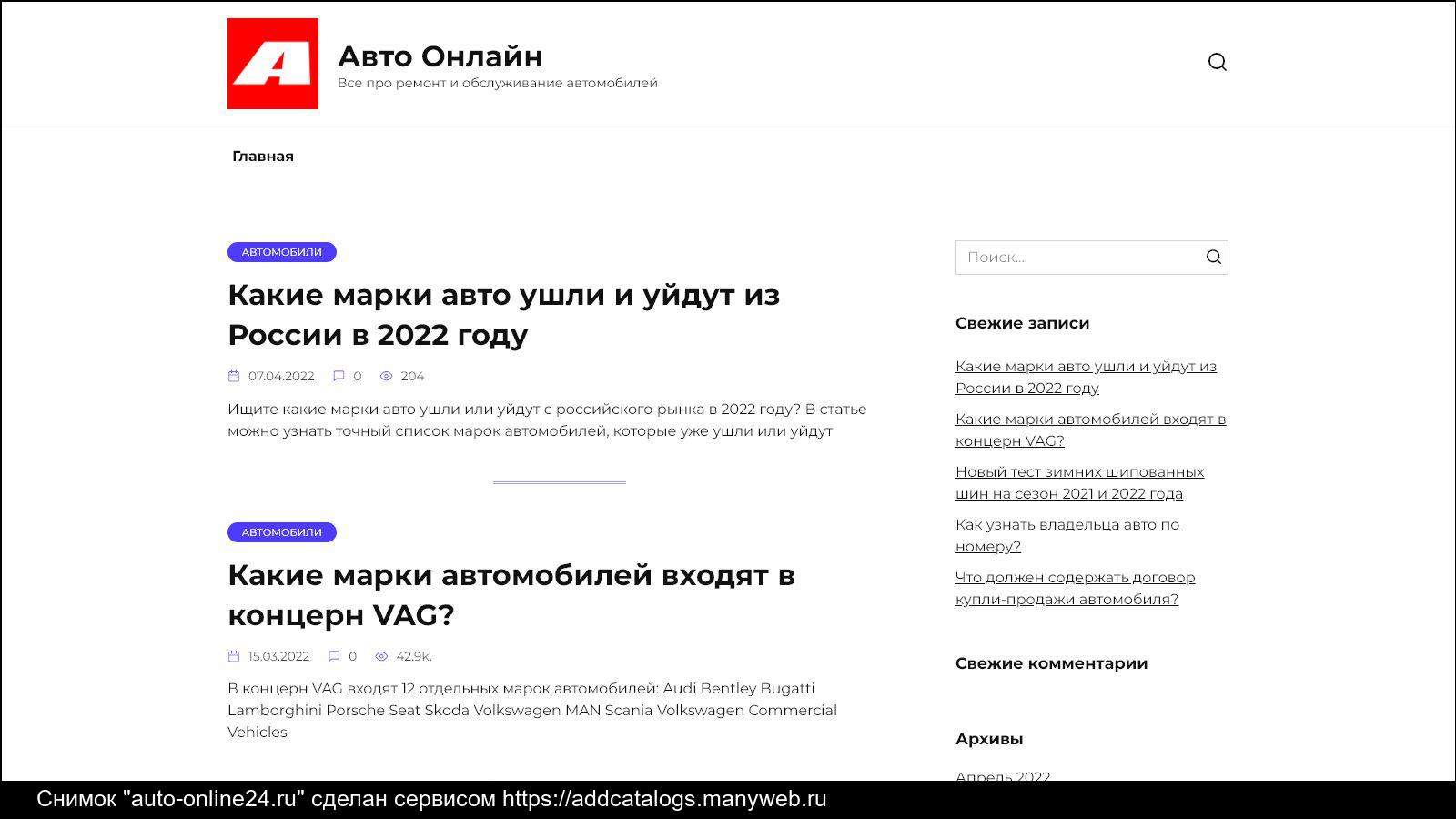Click comment icon of the VAG article
The width and height of the screenshot is (1456, 819).
(x=334, y=656)
